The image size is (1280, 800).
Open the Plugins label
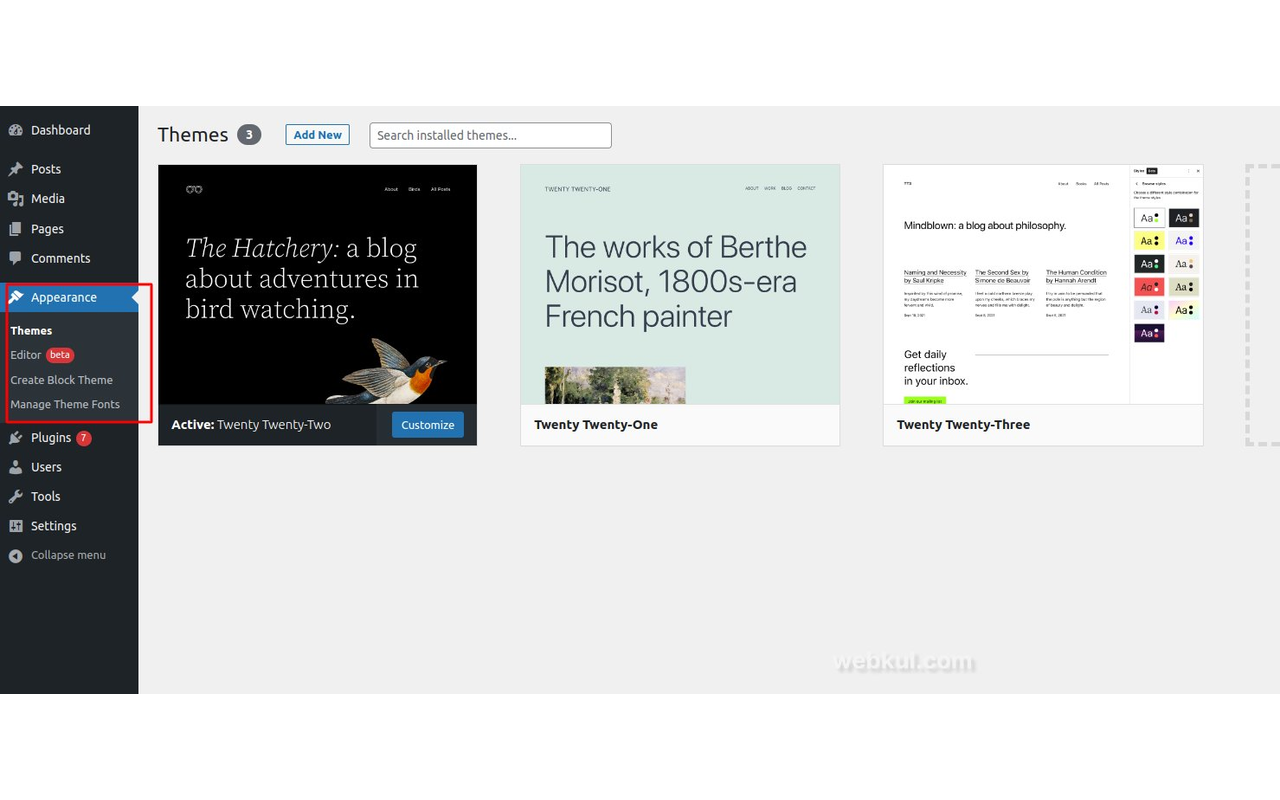pos(51,437)
